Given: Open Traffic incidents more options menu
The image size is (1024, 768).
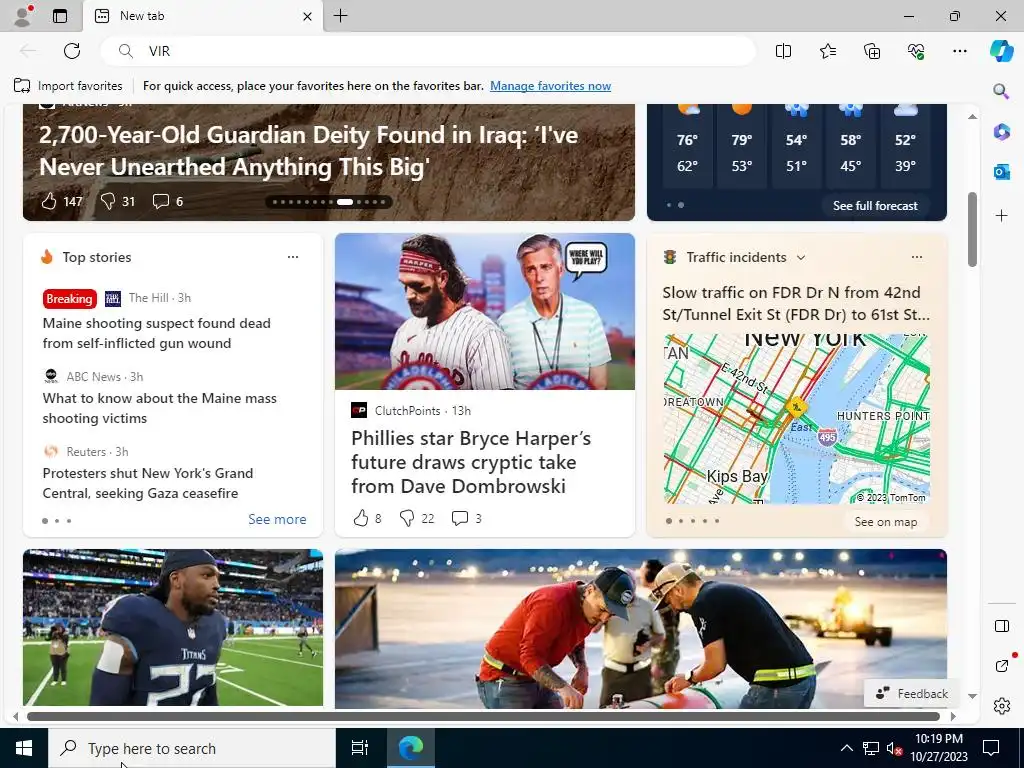Looking at the screenshot, I should pyautogui.click(x=917, y=257).
